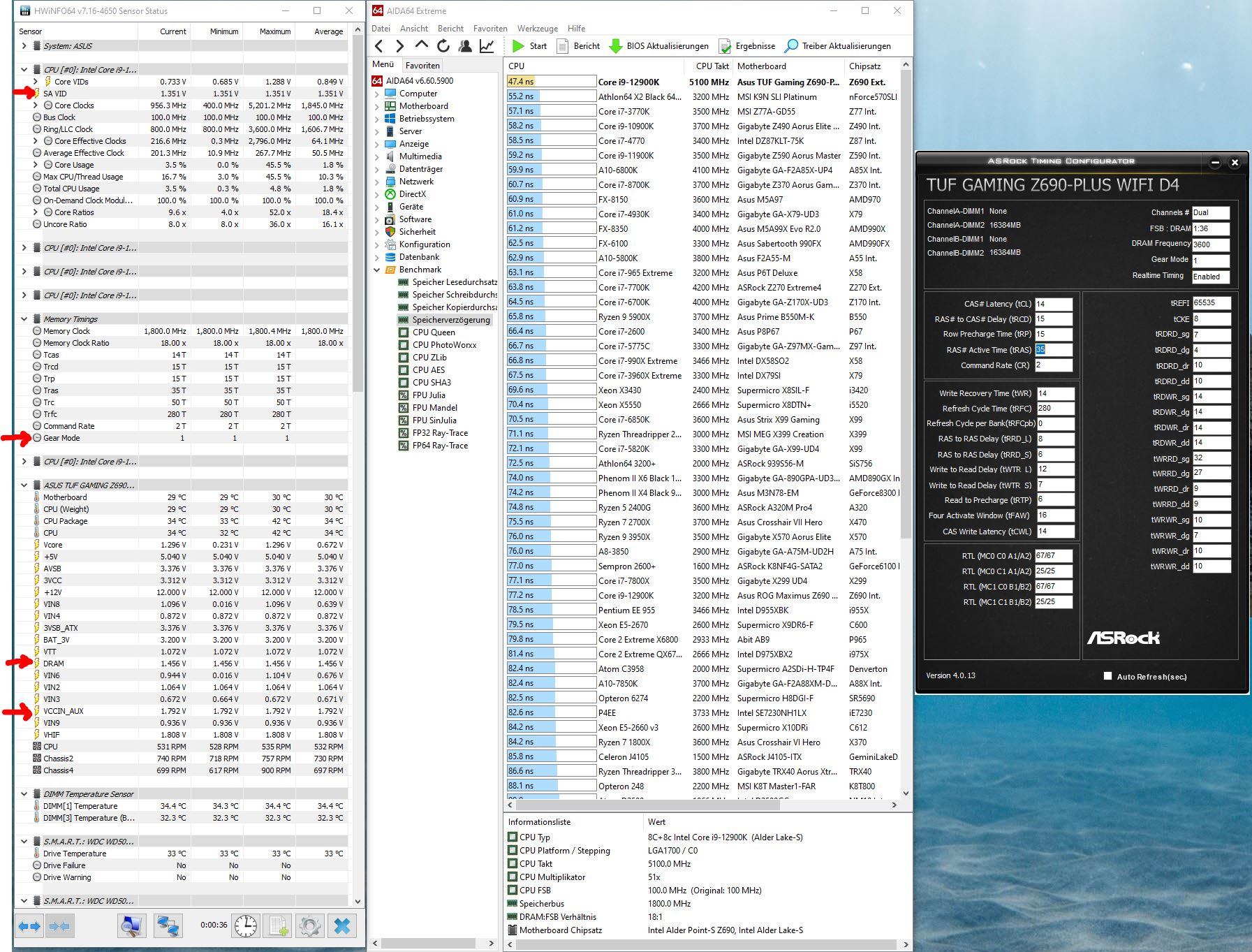Click AIDA64 forward navigation arrow
This screenshot has width=1252, height=952.
400,46
